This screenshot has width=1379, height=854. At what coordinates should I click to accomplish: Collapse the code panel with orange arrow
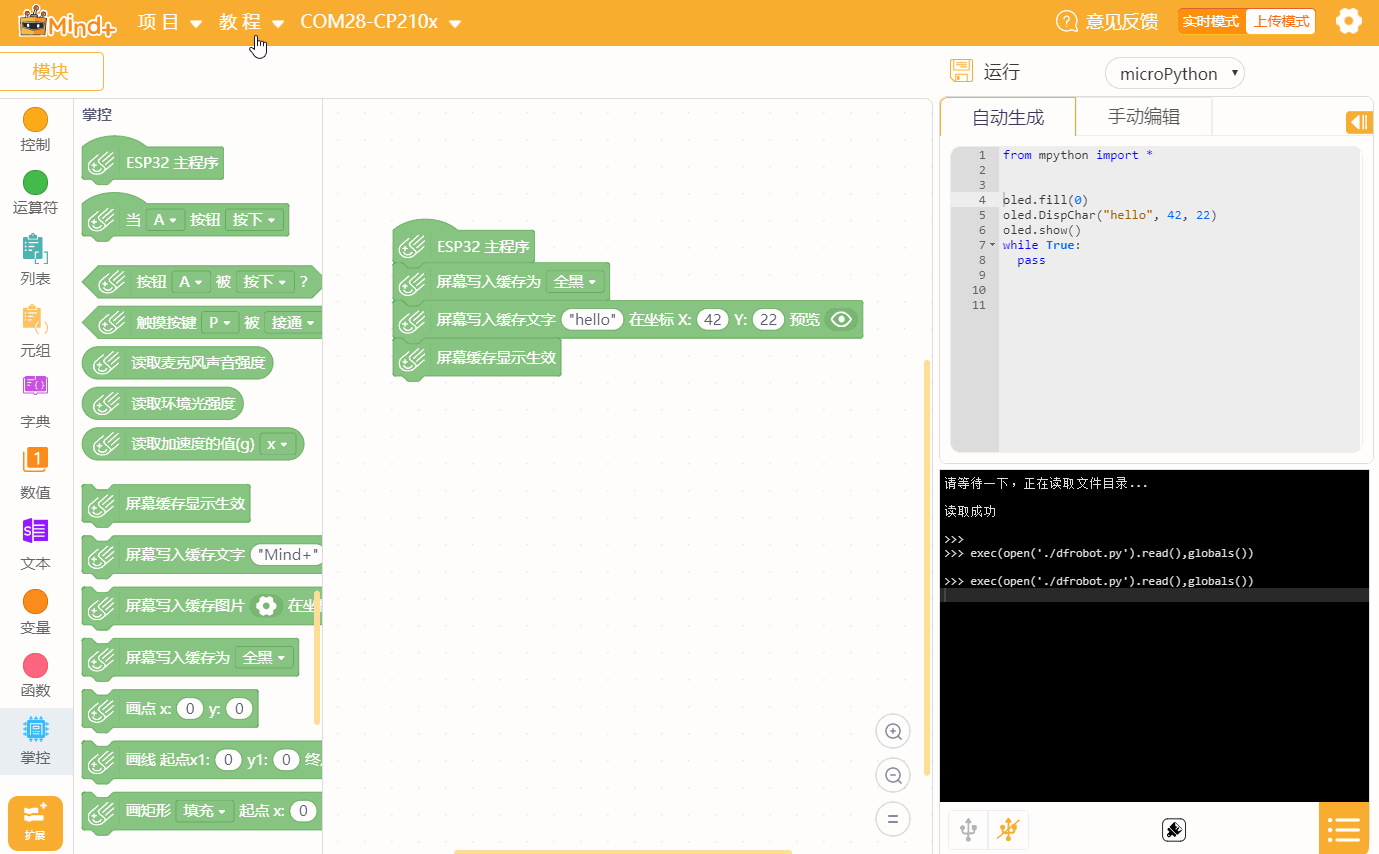point(1359,122)
